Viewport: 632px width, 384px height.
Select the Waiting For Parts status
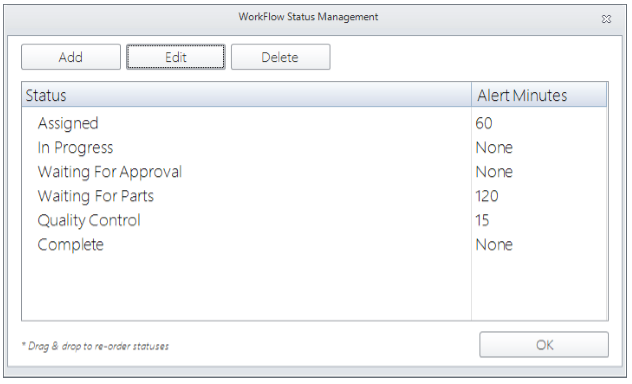coord(96,196)
